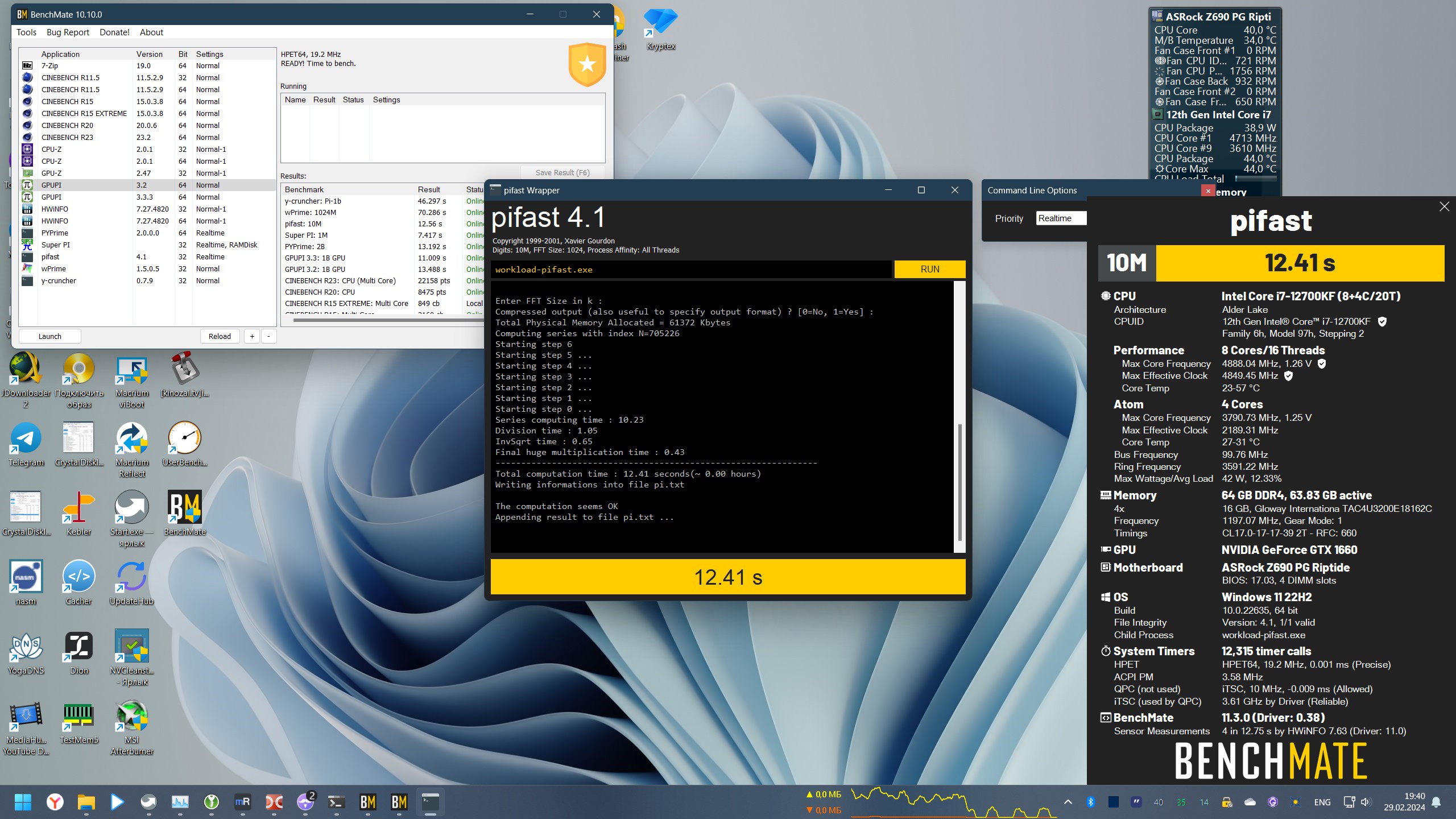1456x819 pixels.
Task: Click the ENG language indicator in taskbar
Action: coord(1322,802)
